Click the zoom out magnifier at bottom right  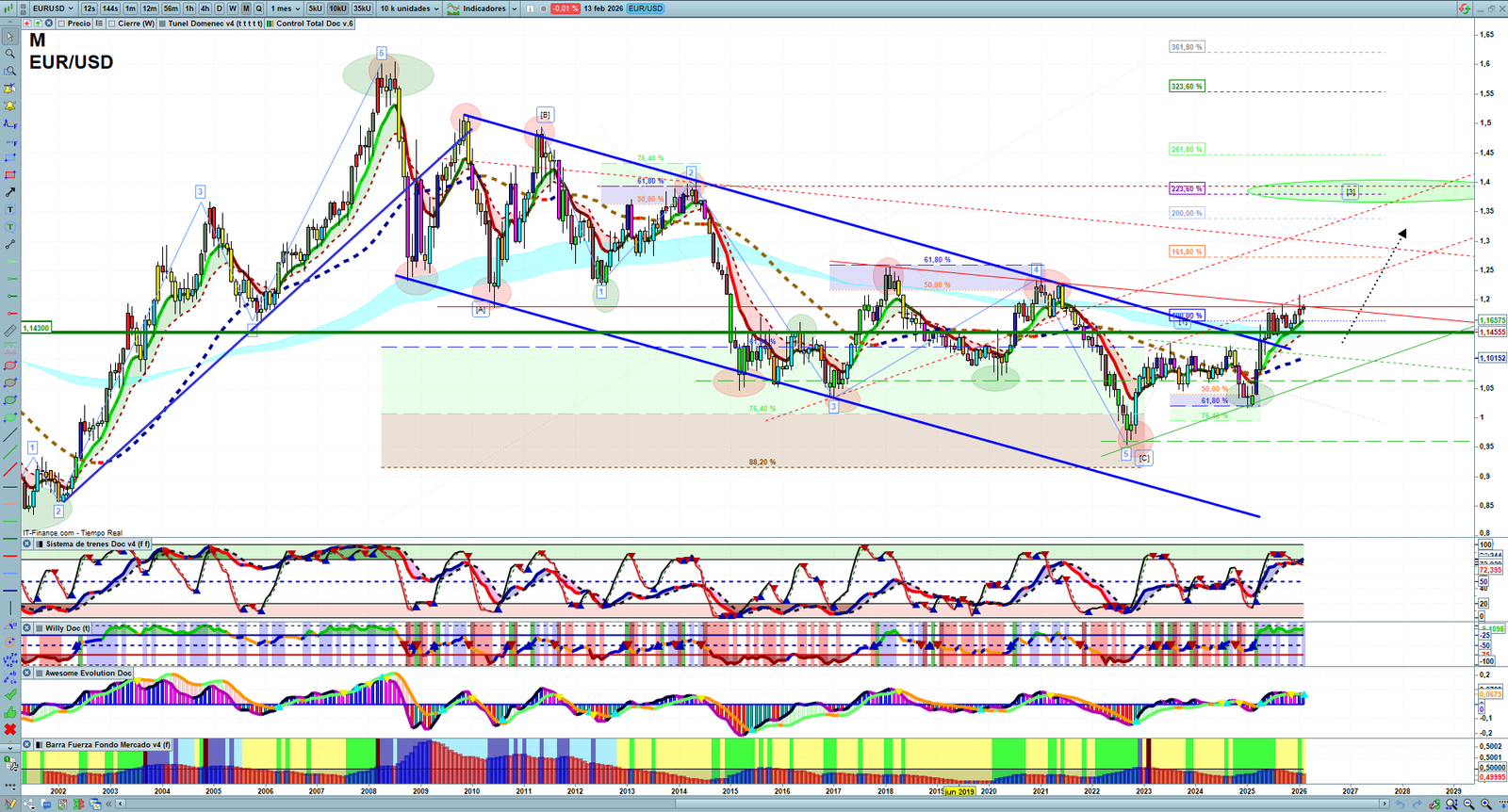click(x=1468, y=804)
